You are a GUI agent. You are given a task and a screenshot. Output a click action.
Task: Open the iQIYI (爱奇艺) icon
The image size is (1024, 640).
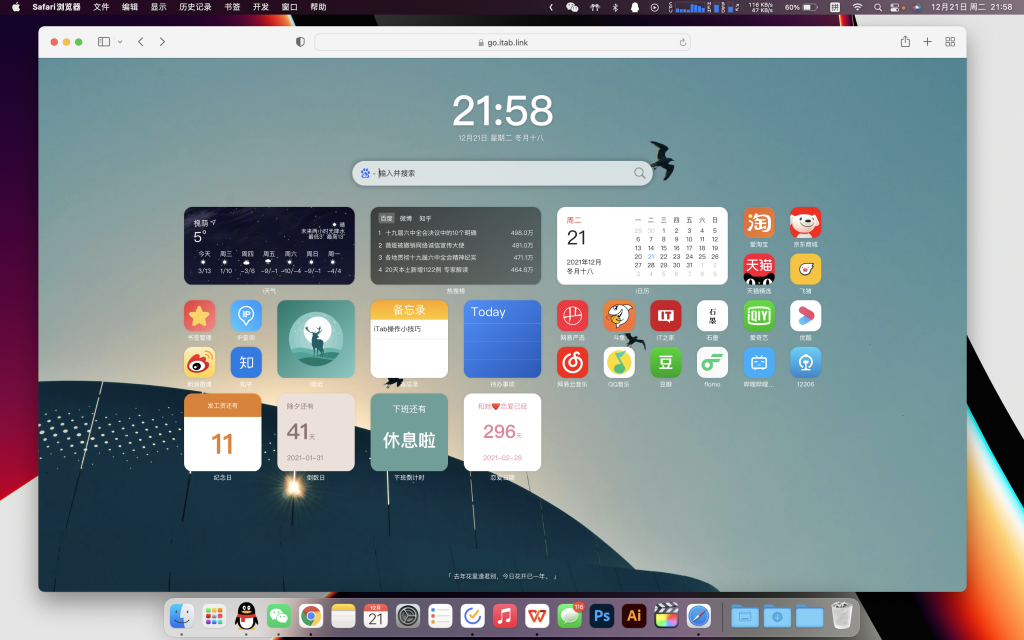pos(758,315)
